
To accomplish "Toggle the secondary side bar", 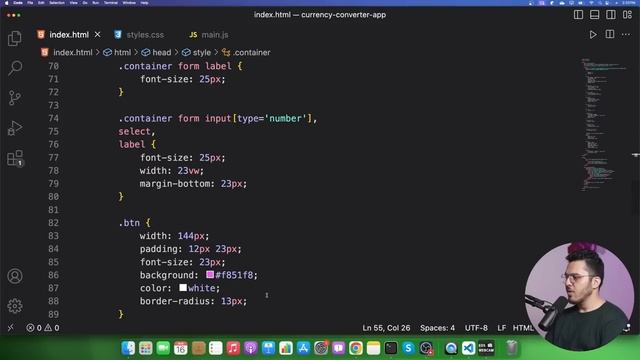I will (611, 15).
